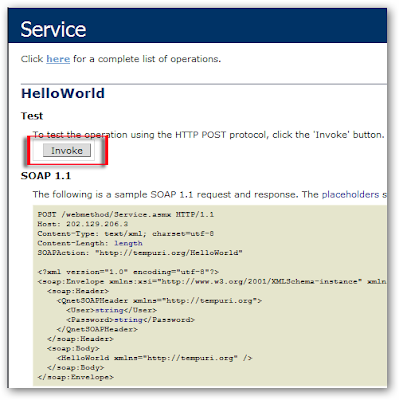Screen dimensions: 399x400
Task: Click the </soap:Envelope> closing tag
Action: 76,377
